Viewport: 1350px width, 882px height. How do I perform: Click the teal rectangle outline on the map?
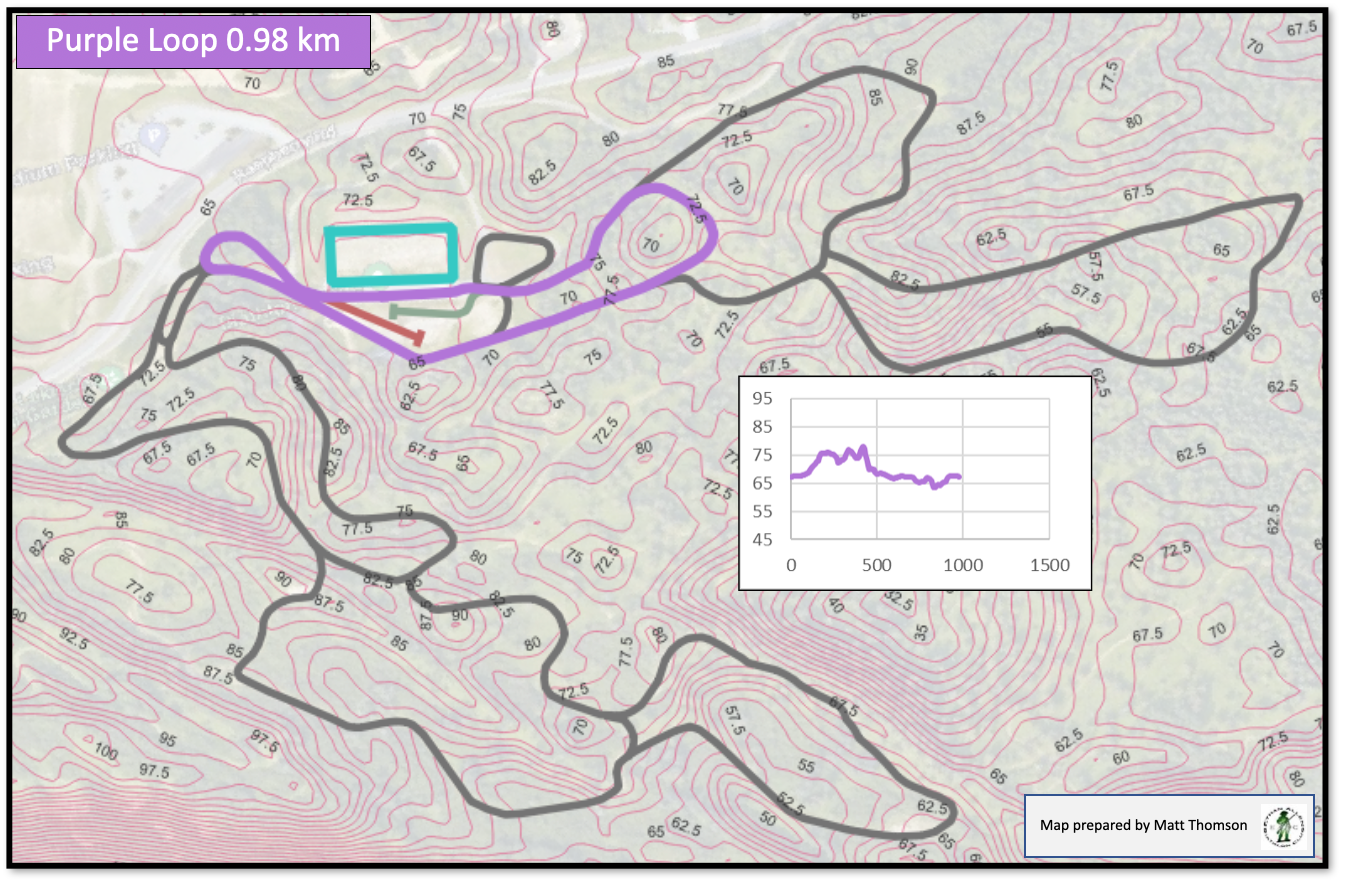391,255
